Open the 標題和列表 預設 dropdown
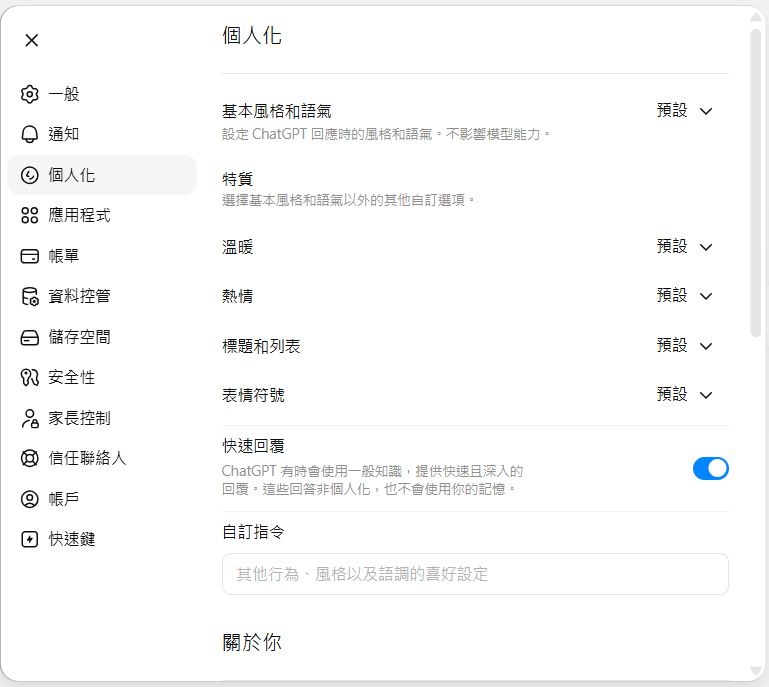769x687 pixels. (685, 346)
